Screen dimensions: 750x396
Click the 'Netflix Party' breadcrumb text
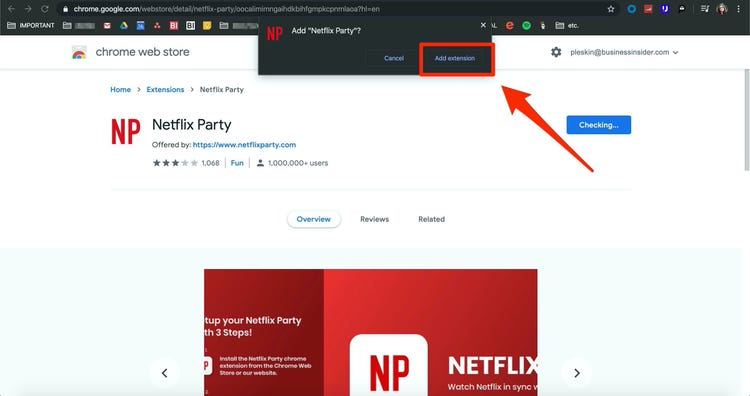[x=221, y=89]
